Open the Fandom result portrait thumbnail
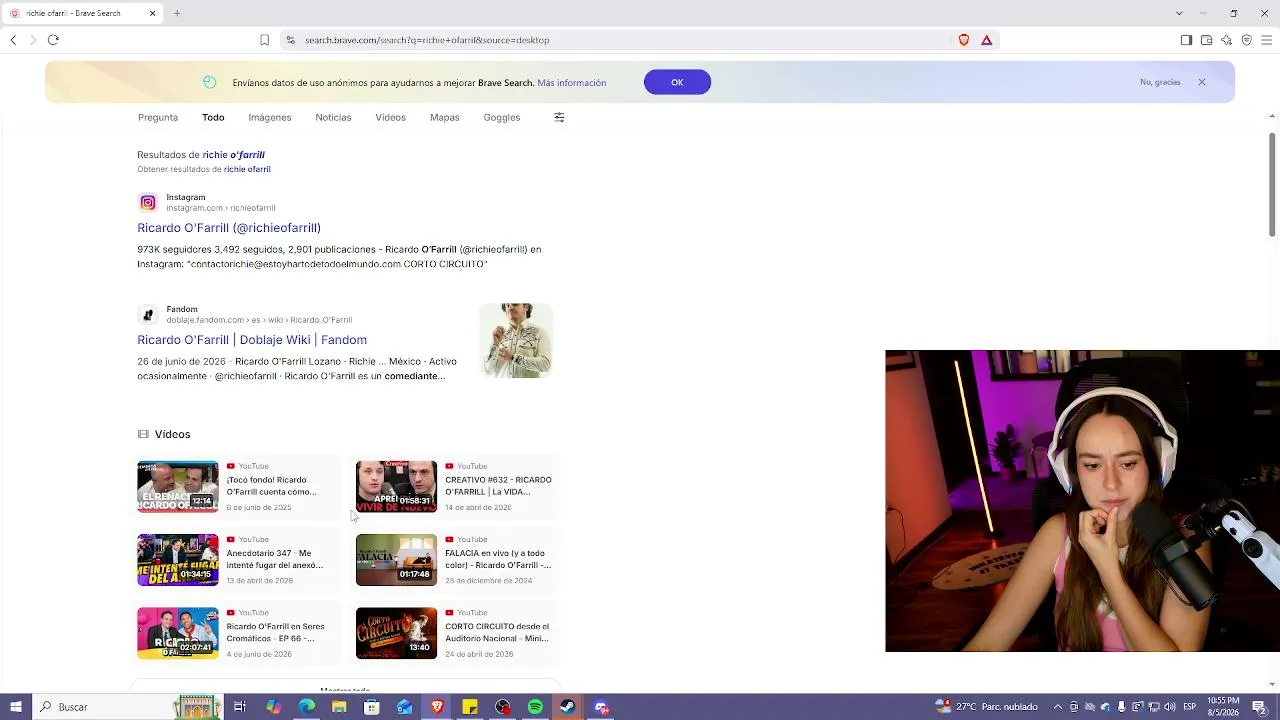Screen dimensions: 1280x720 (516, 340)
